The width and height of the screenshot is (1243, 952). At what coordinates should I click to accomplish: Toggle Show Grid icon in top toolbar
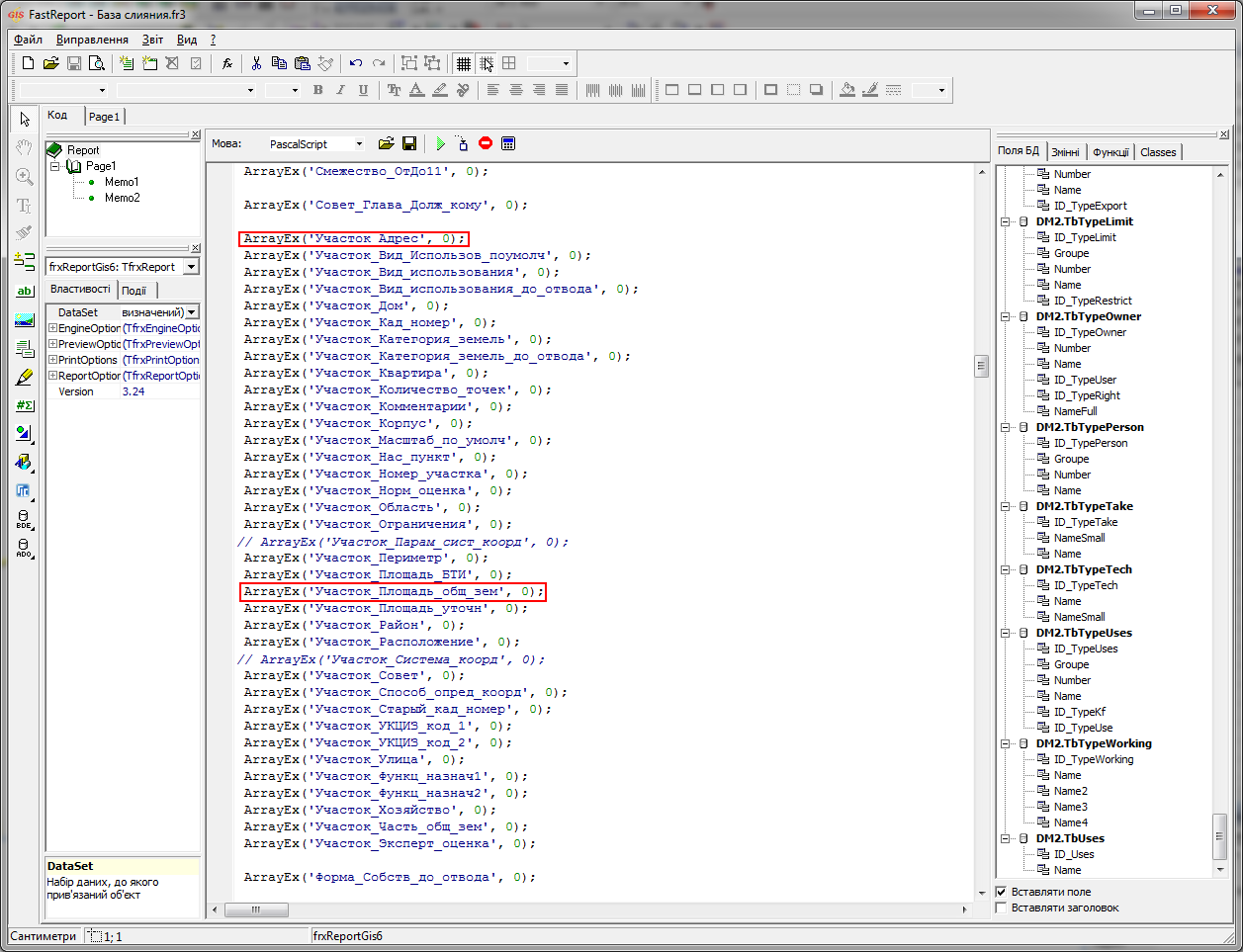click(x=463, y=63)
